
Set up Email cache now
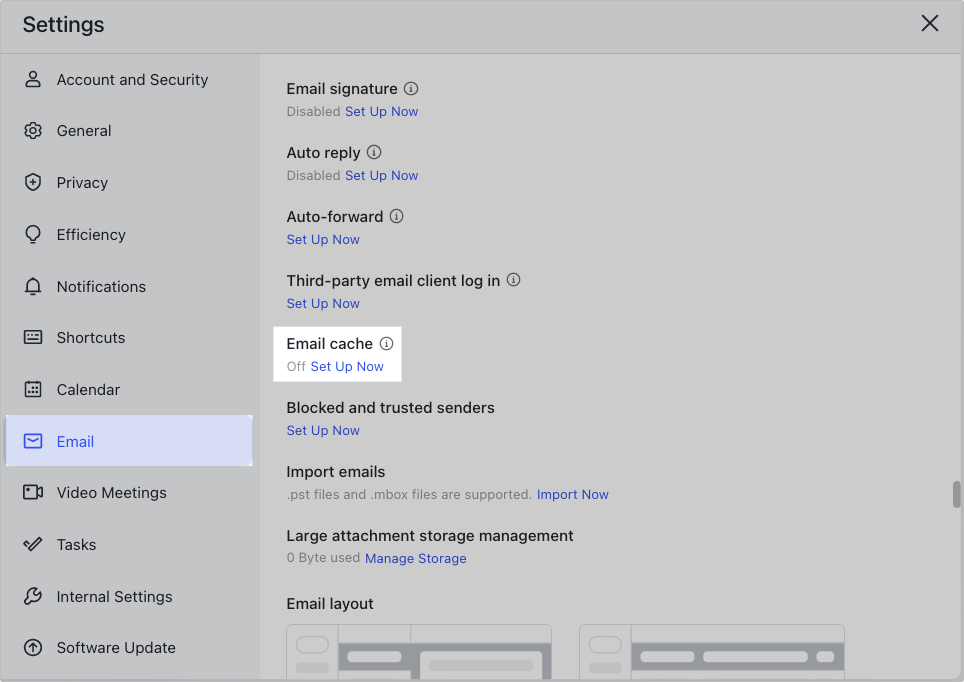(x=347, y=367)
